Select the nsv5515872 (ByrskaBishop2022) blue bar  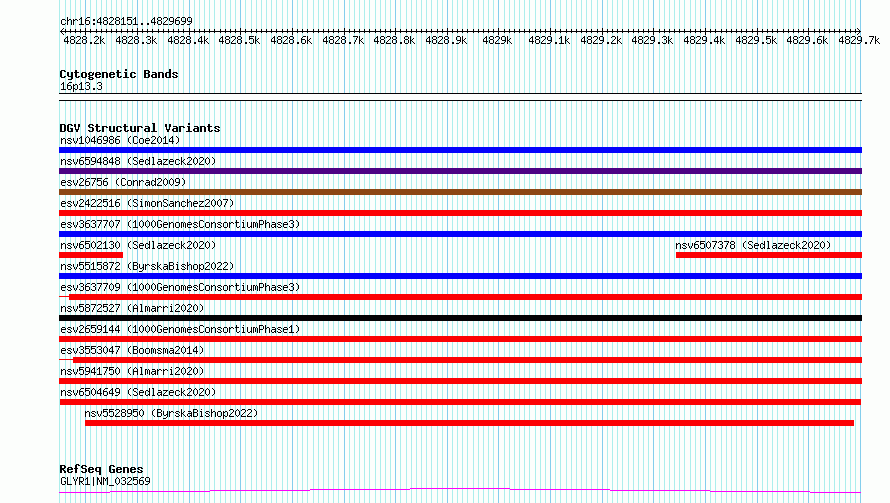[460, 276]
